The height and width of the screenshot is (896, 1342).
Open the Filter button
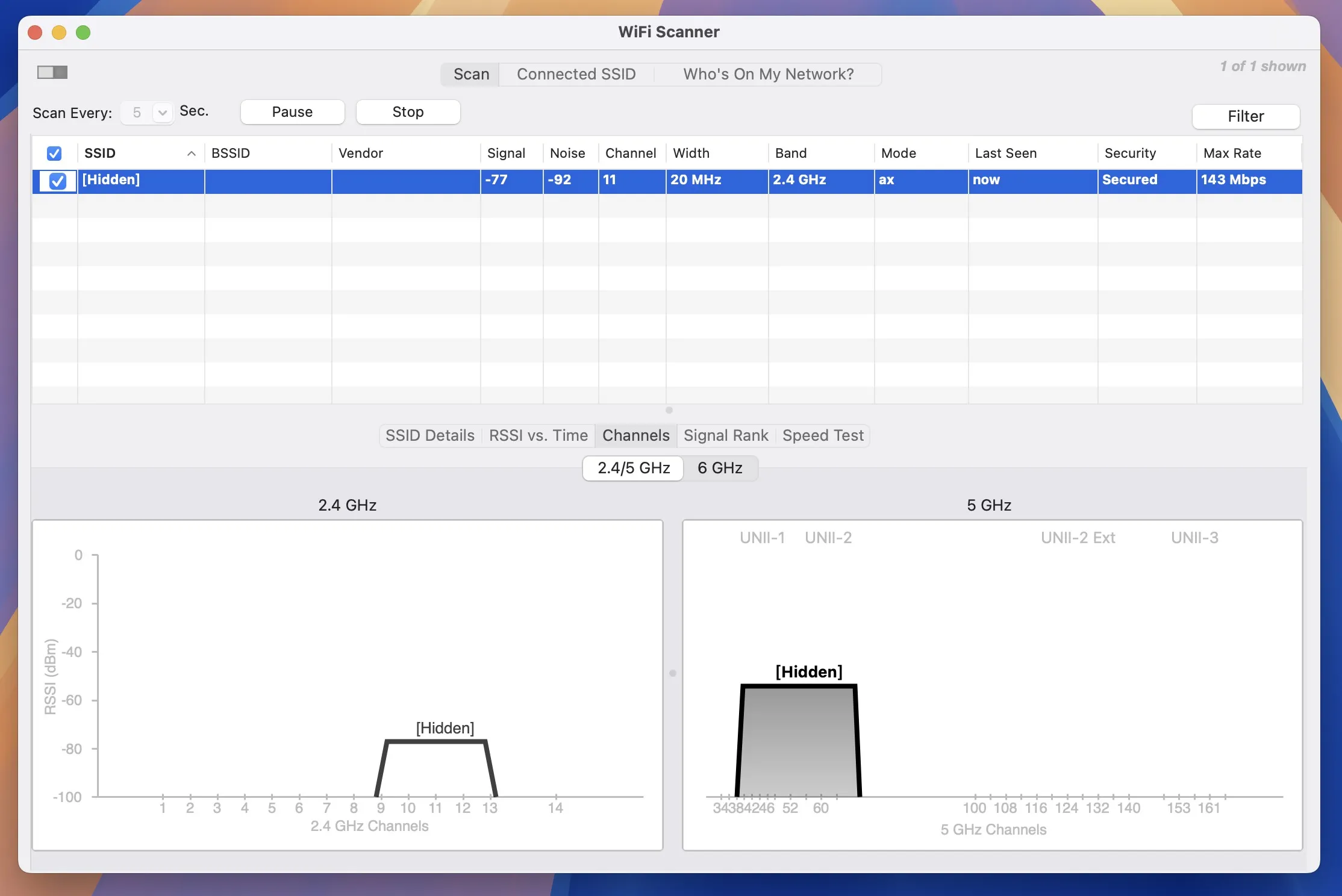1246,116
